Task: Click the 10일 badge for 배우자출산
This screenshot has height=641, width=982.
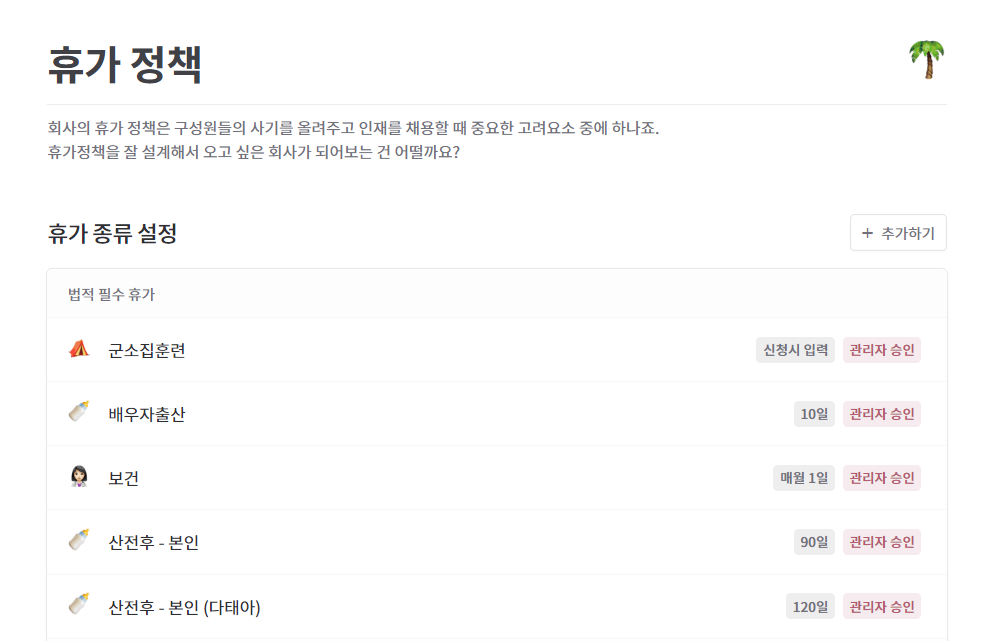Action: point(814,414)
